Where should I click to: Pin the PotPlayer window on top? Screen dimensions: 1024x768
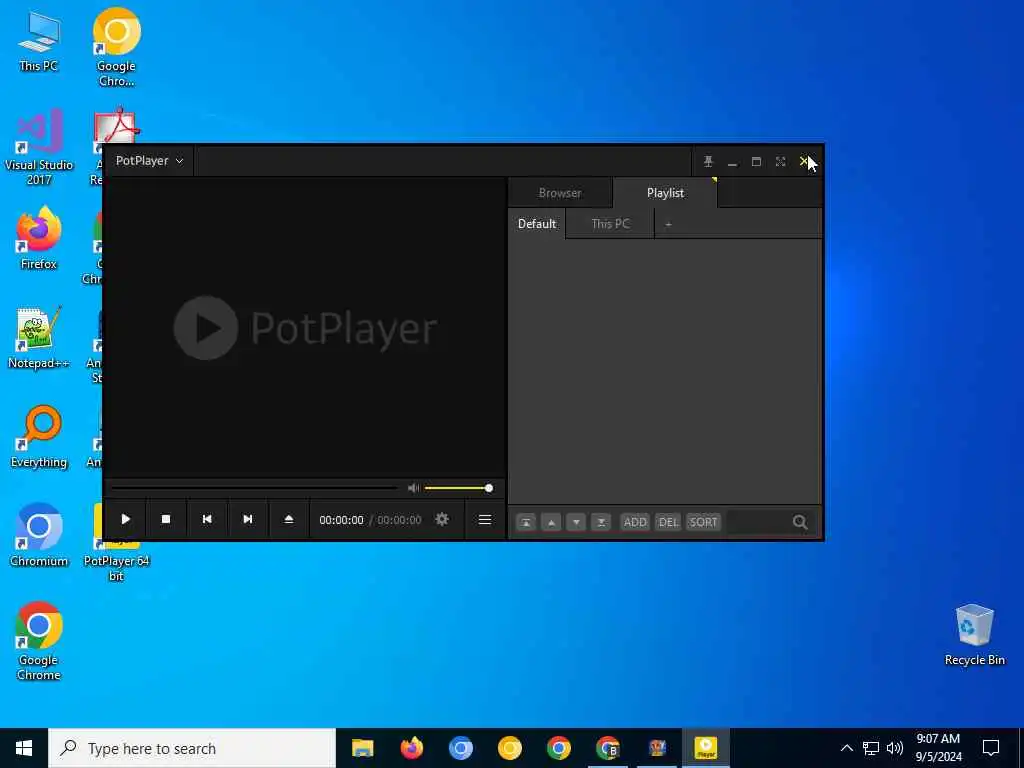(x=708, y=161)
